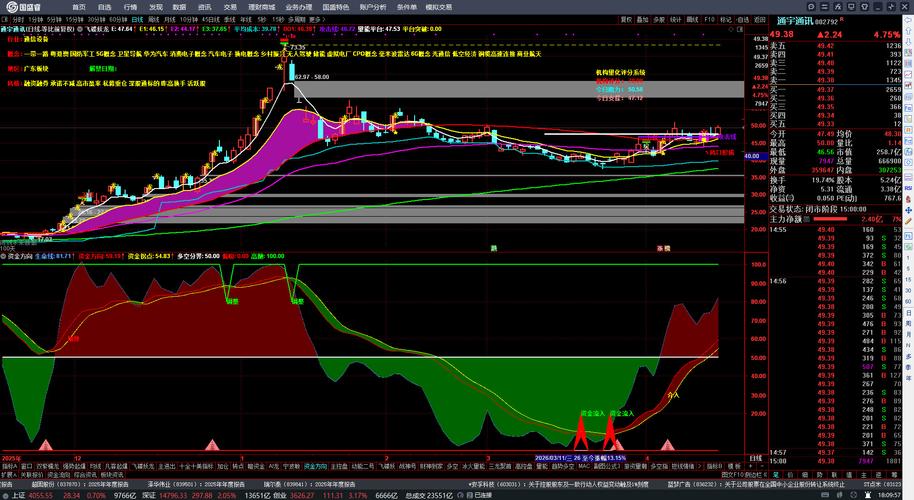Expand the 更多 period options
This screenshot has width=914, height=500.
tap(317, 19)
